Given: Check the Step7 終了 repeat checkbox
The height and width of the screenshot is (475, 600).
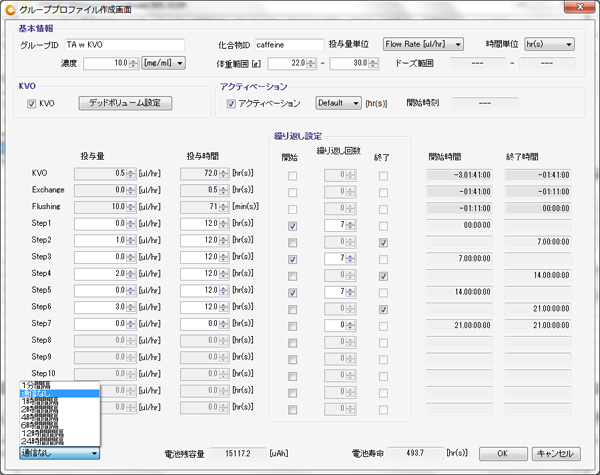Looking at the screenshot, I should tap(383, 326).
